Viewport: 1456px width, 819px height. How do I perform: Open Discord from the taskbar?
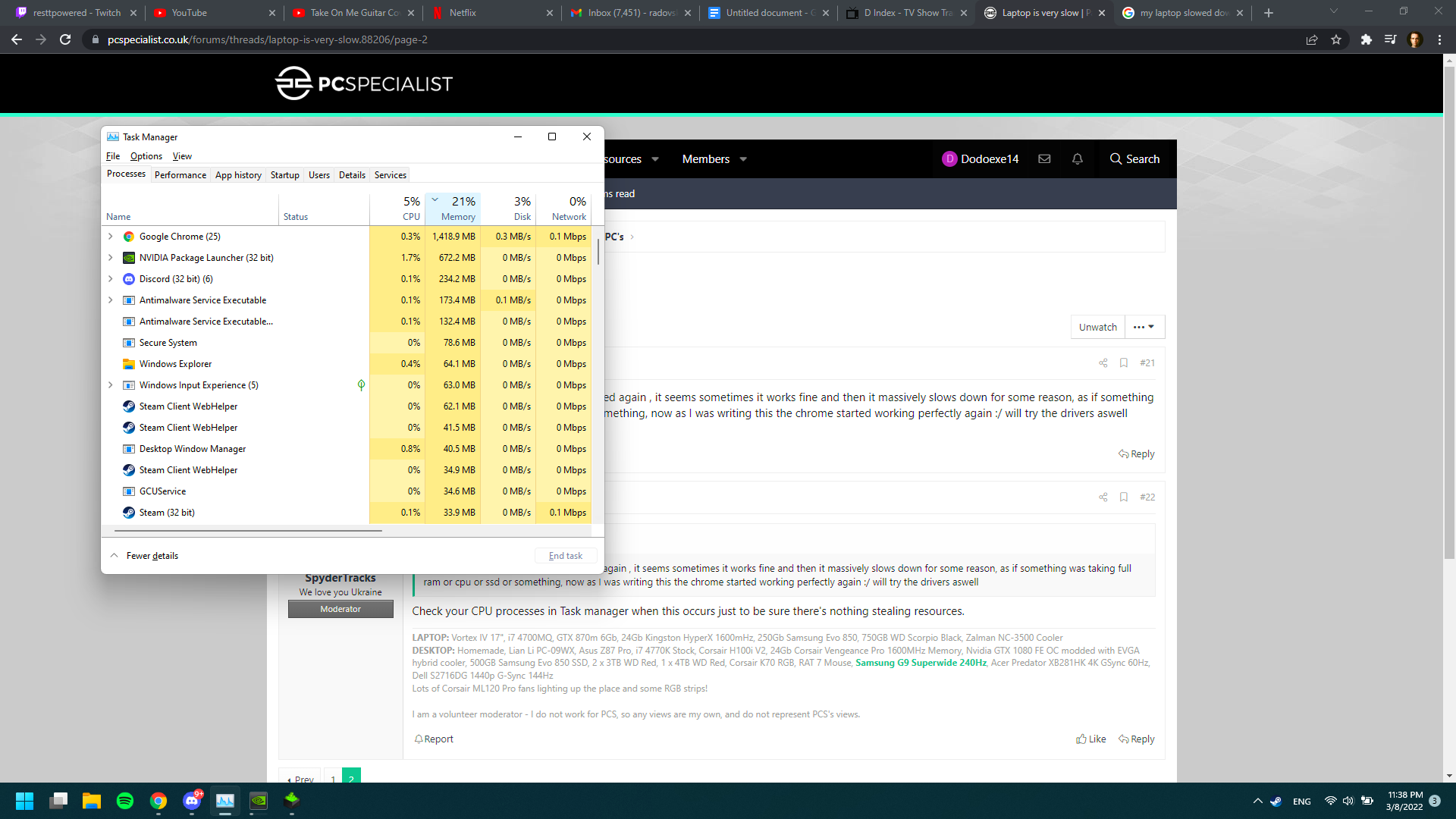[192, 801]
